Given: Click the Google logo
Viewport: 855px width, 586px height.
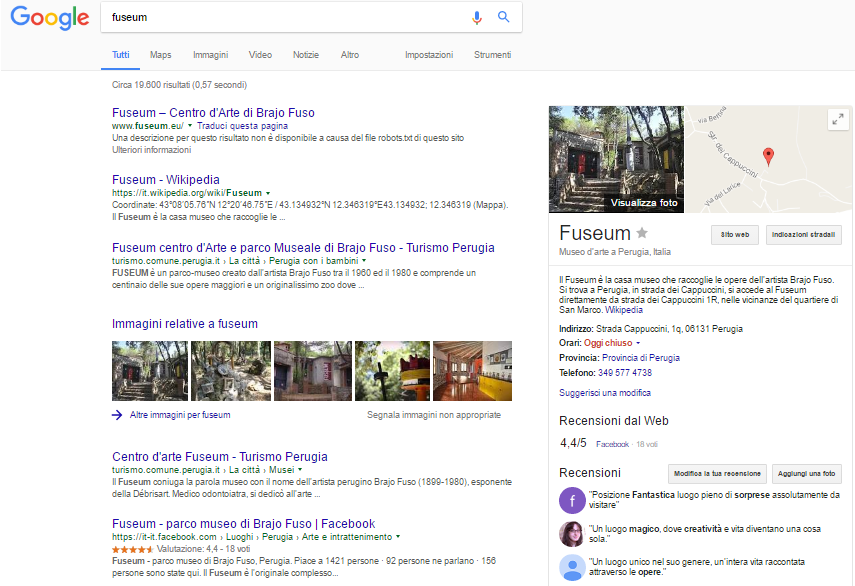Looking at the screenshot, I should pos(50,17).
